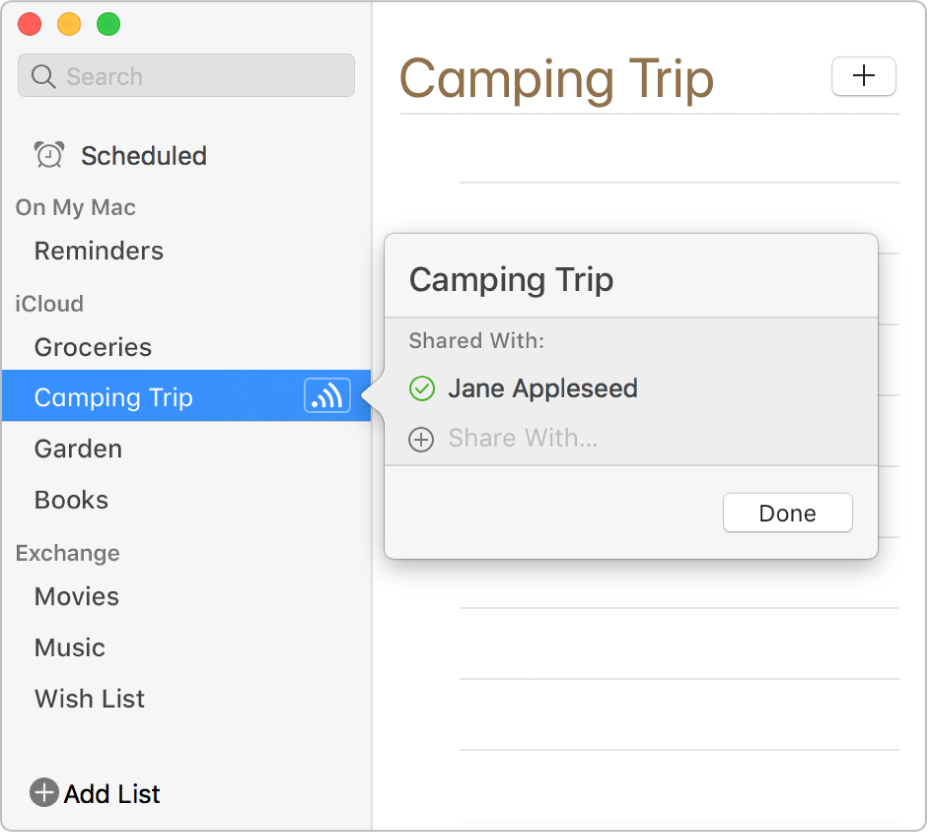
Task: Click the magnifying glass in the search field
Action: click(x=44, y=75)
